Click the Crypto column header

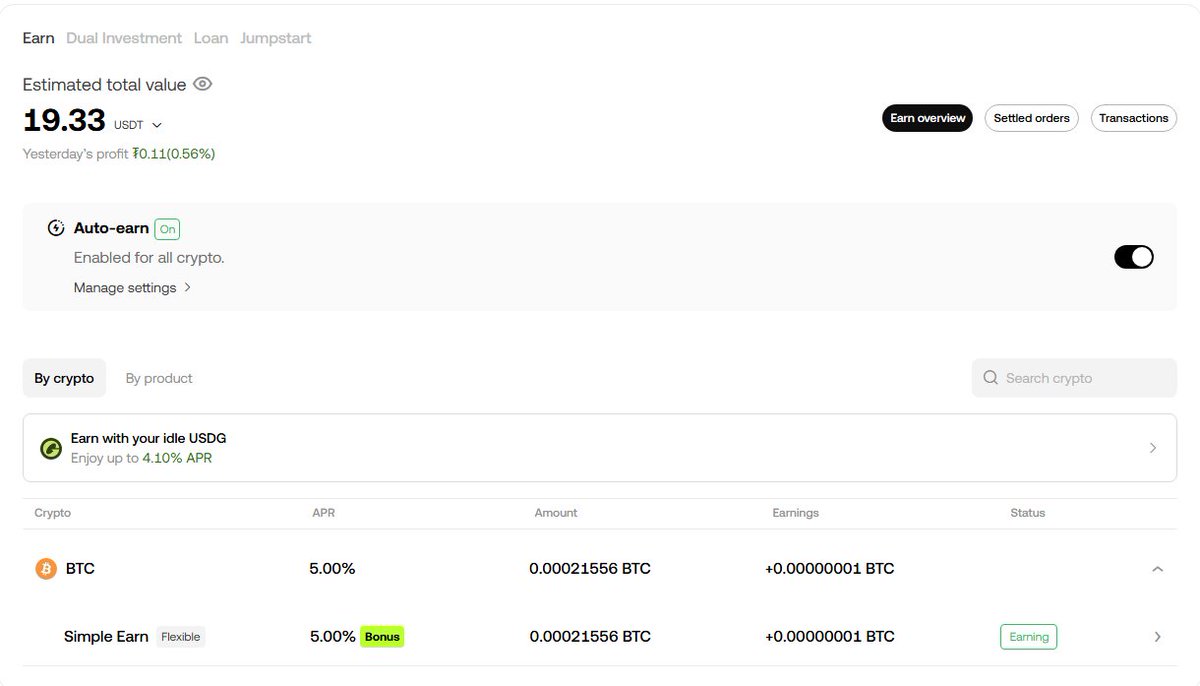[x=53, y=513]
